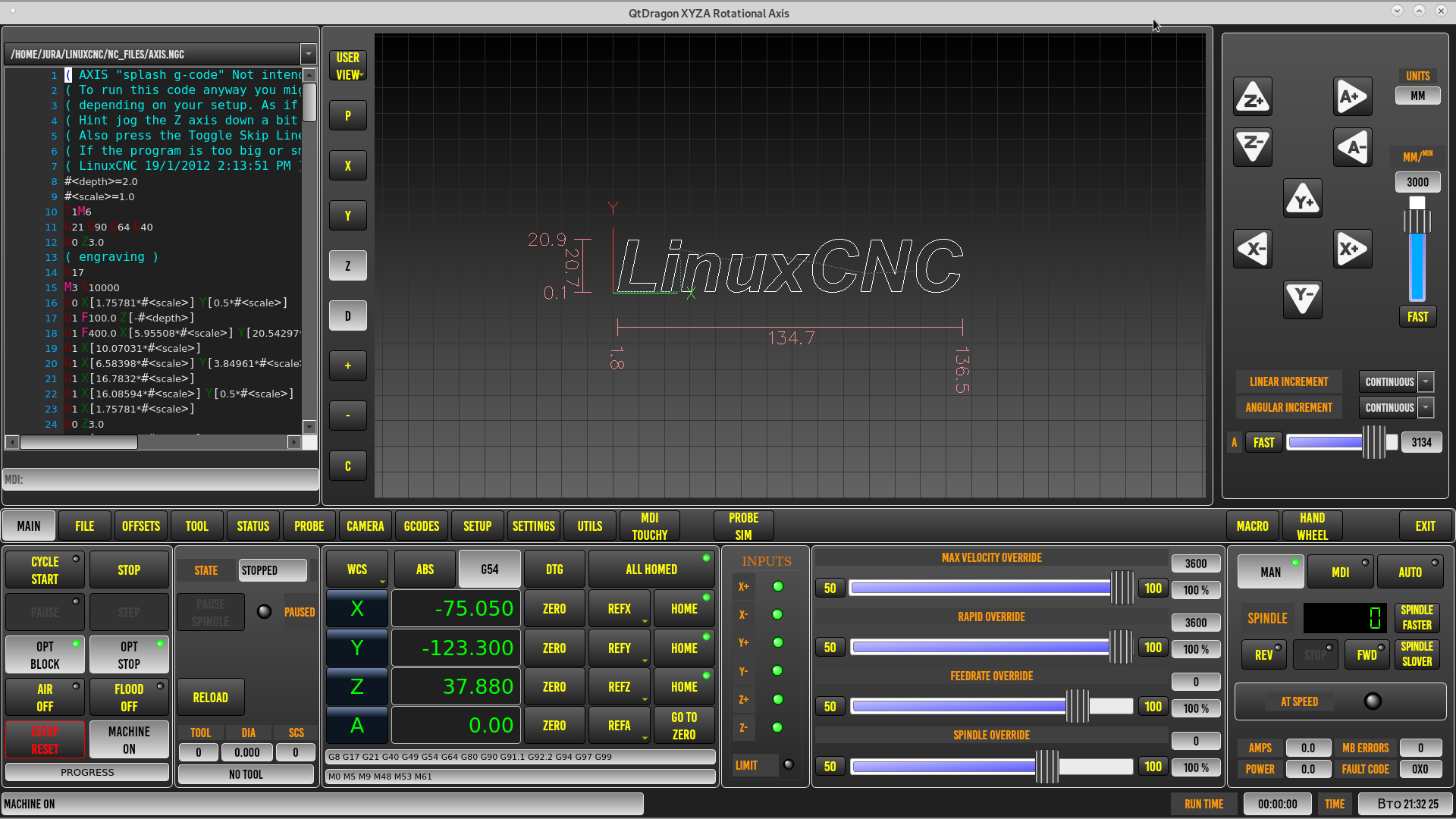The image size is (1456, 819).
Task: Zoom out preview with minus button
Action: click(348, 416)
